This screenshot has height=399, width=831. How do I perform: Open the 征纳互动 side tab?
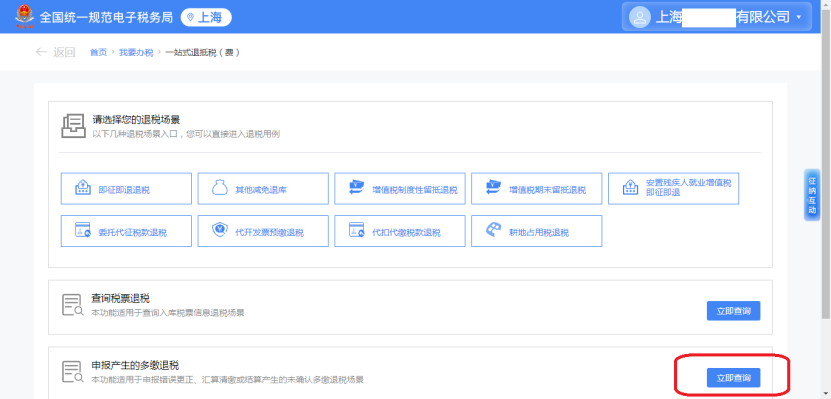pos(812,195)
